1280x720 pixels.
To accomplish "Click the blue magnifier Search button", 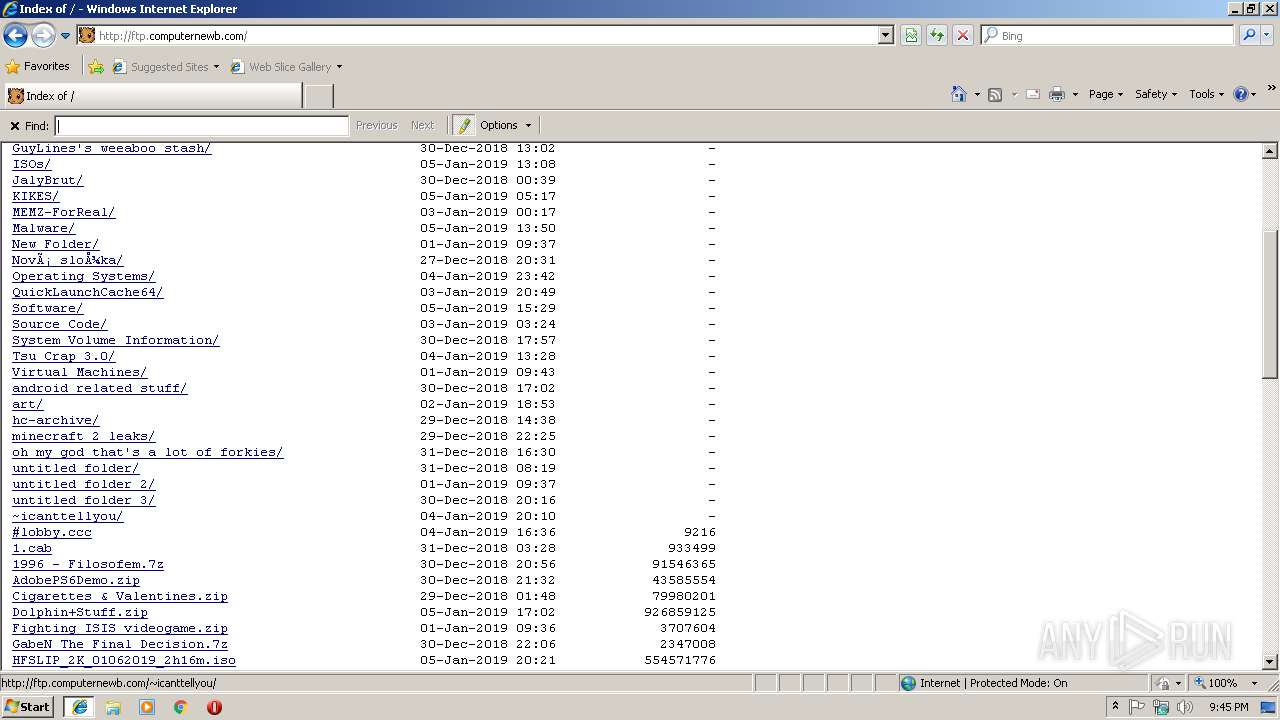I will [x=1249, y=35].
